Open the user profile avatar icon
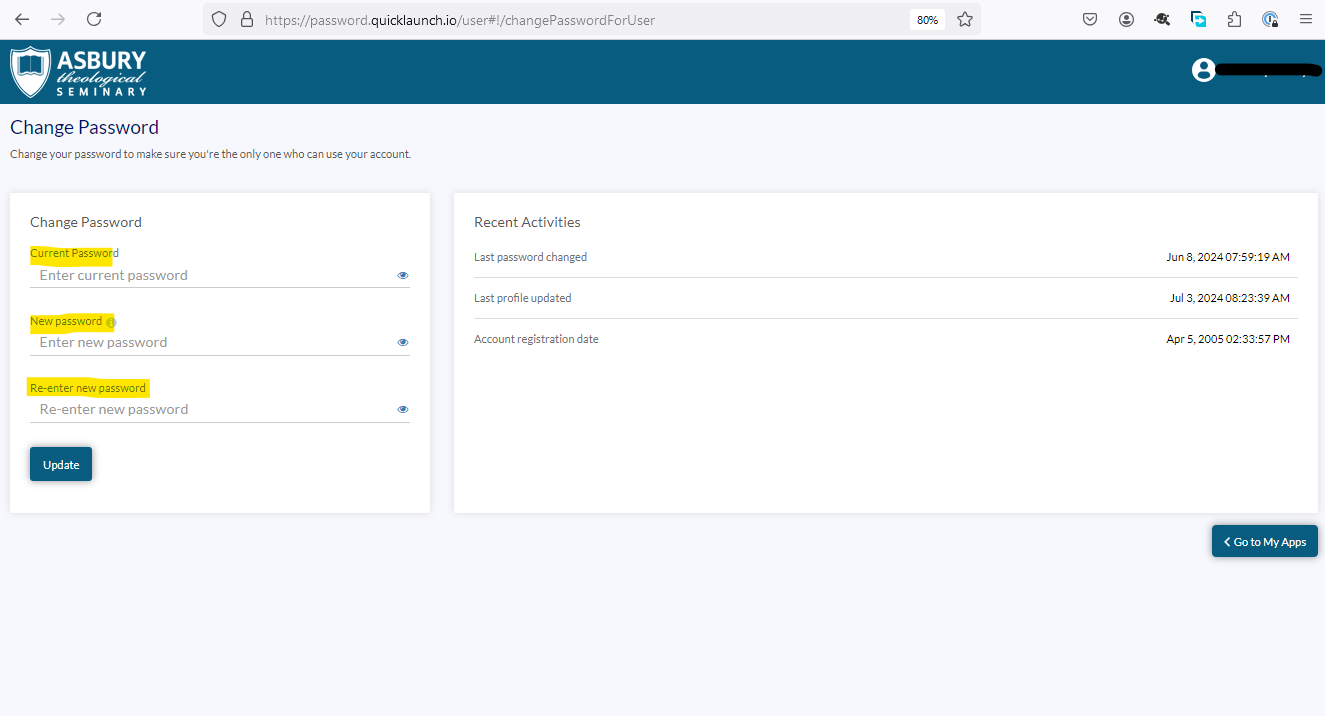Screen dimensions: 1325x716 [x=1203, y=70]
